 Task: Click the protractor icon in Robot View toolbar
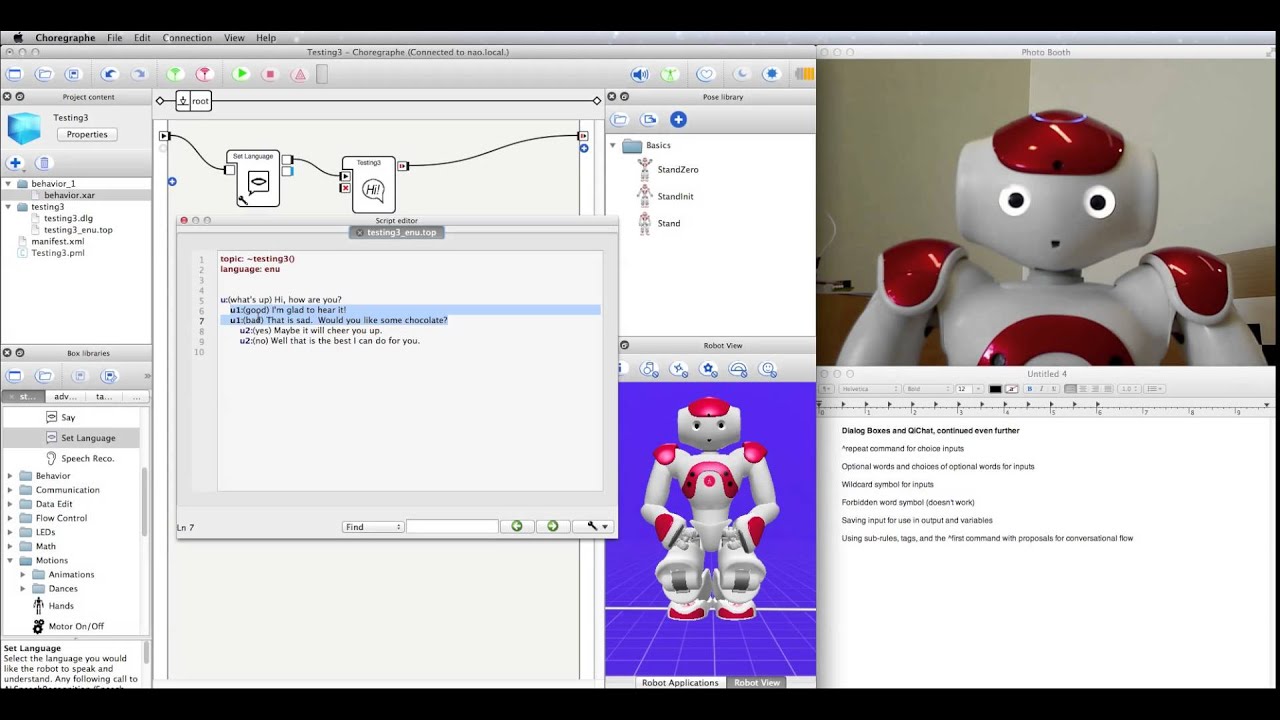(738, 369)
